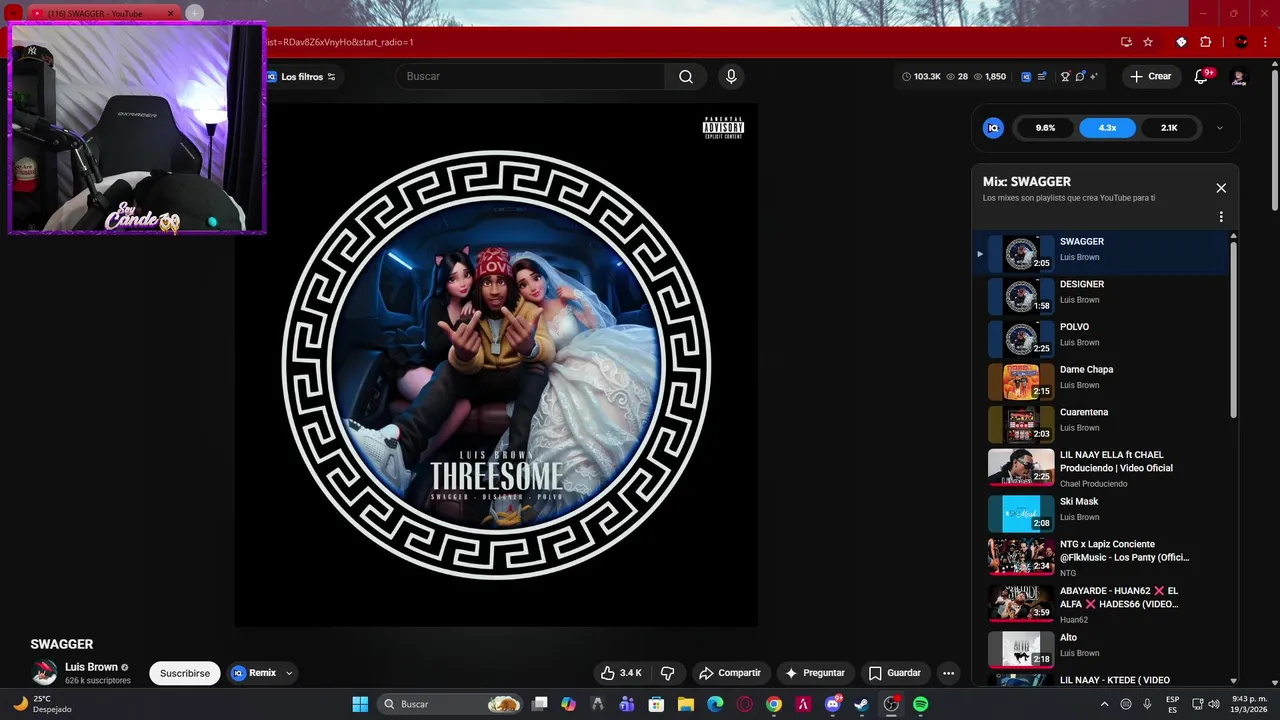
Task: Open NTG x Lapiz Conciente video
Action: tap(1100, 557)
